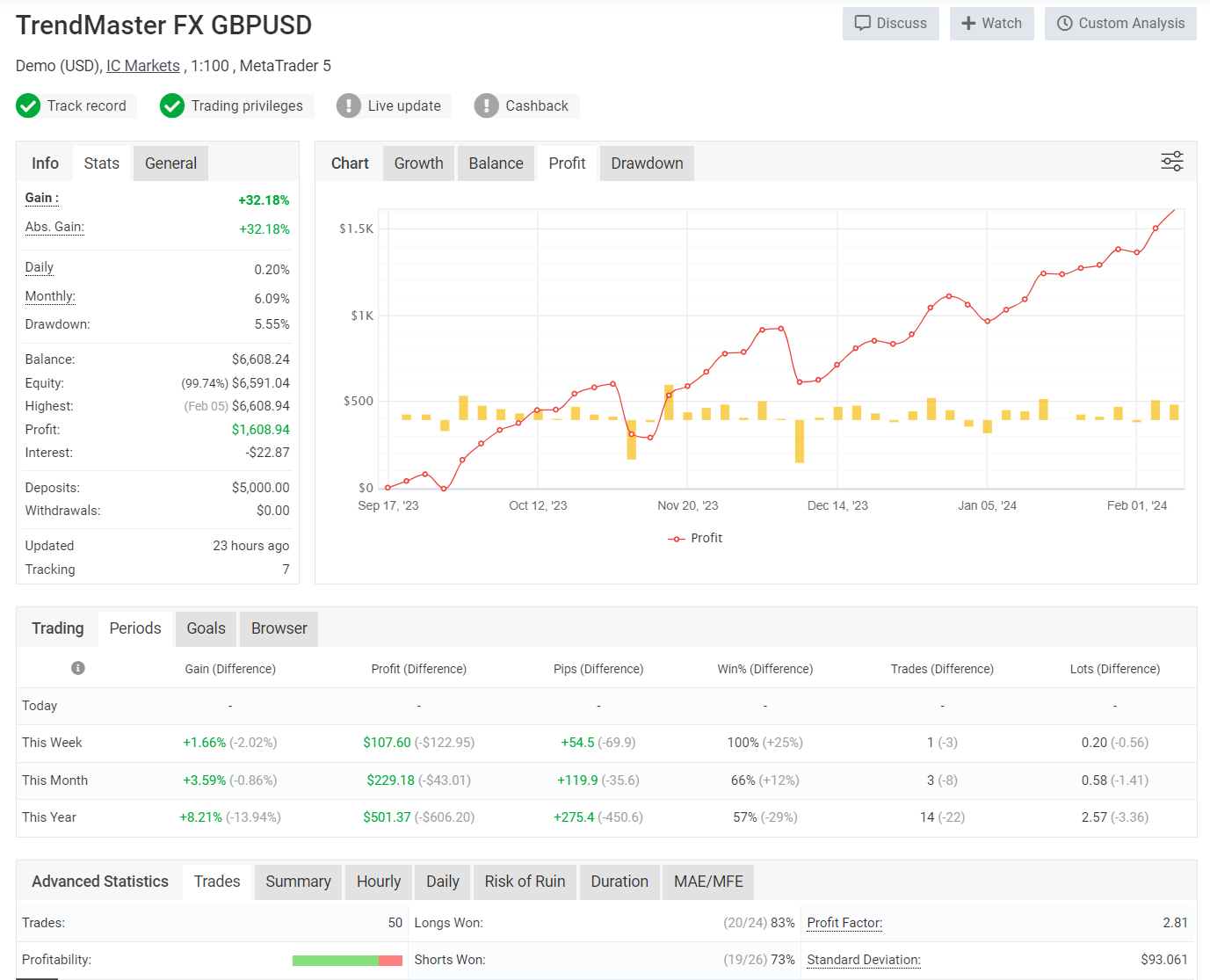Open the IC Markets broker link
Screen dimensions: 1210x980
(x=143, y=65)
